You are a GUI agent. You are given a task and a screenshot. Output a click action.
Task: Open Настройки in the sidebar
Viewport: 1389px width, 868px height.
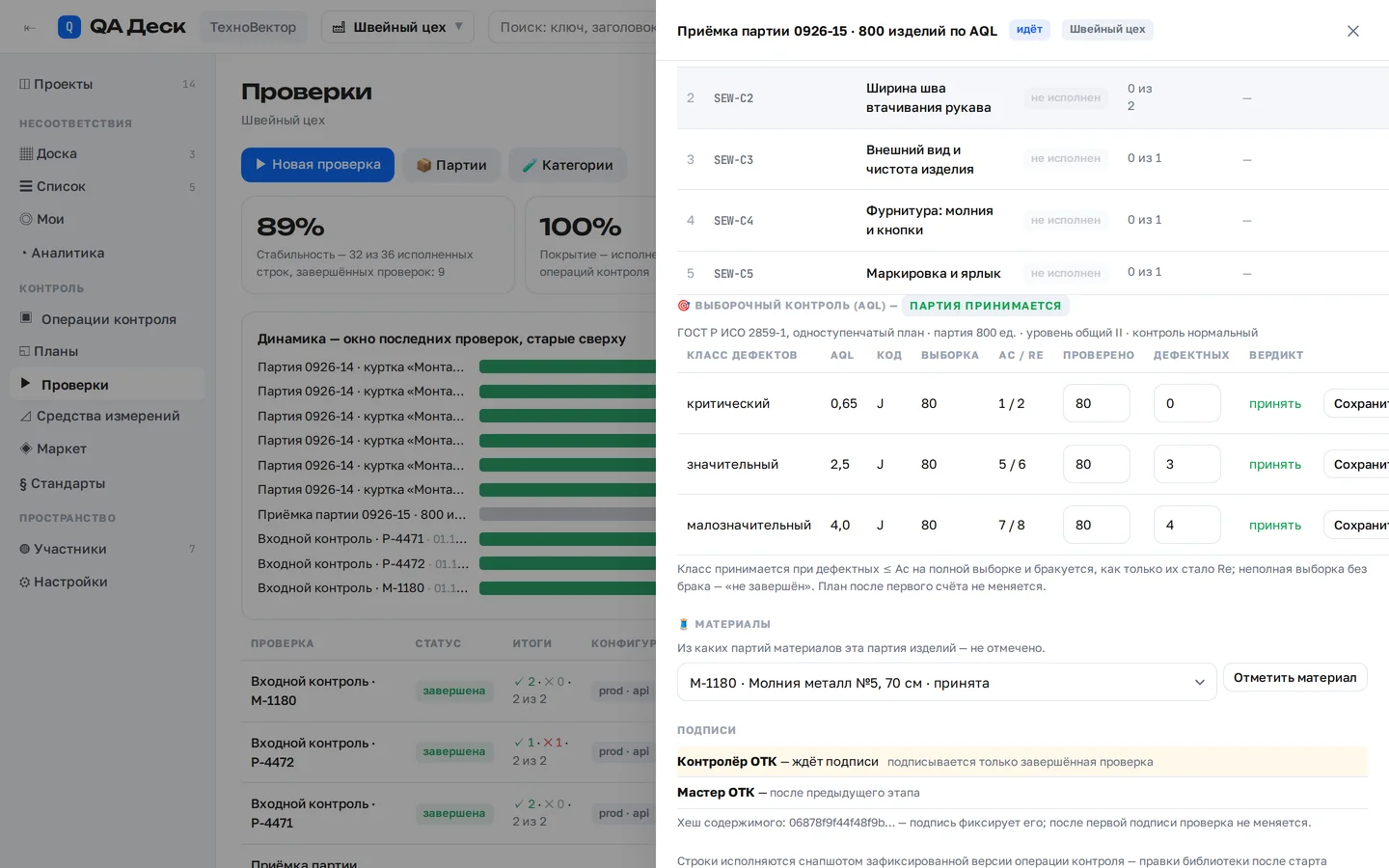[107, 582]
